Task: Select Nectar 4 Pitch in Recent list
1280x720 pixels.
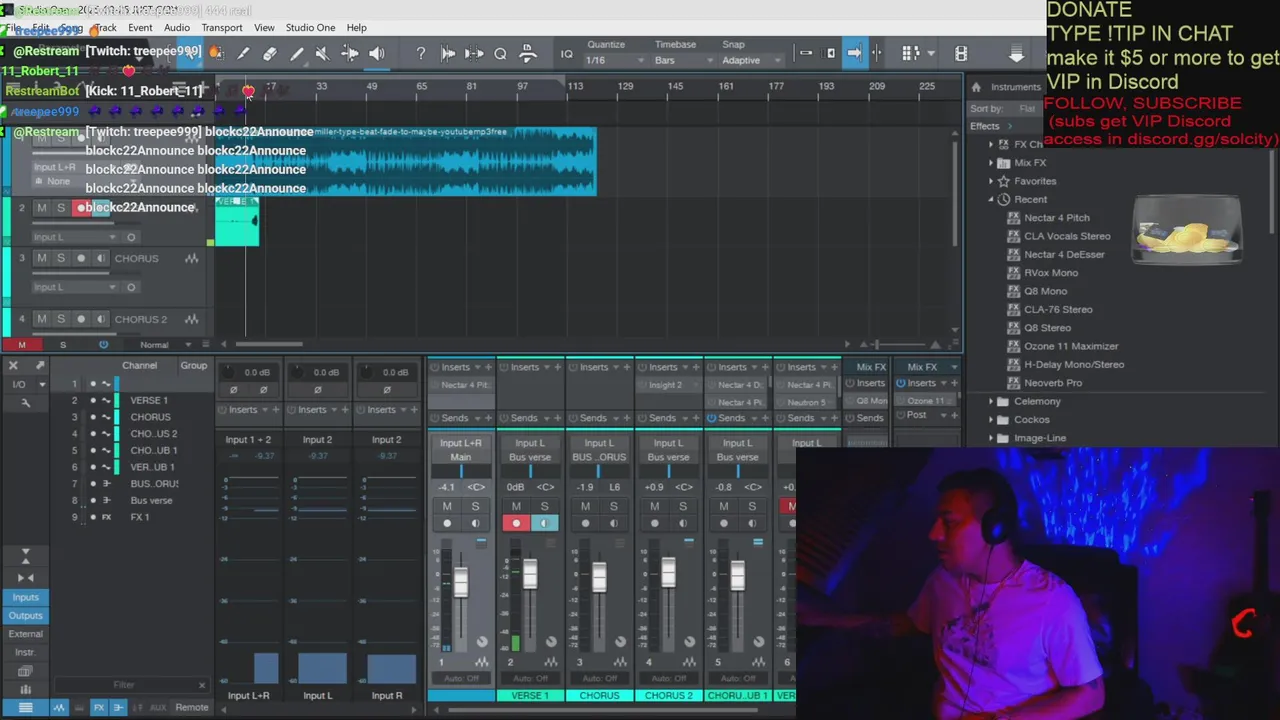Action: [1057, 218]
